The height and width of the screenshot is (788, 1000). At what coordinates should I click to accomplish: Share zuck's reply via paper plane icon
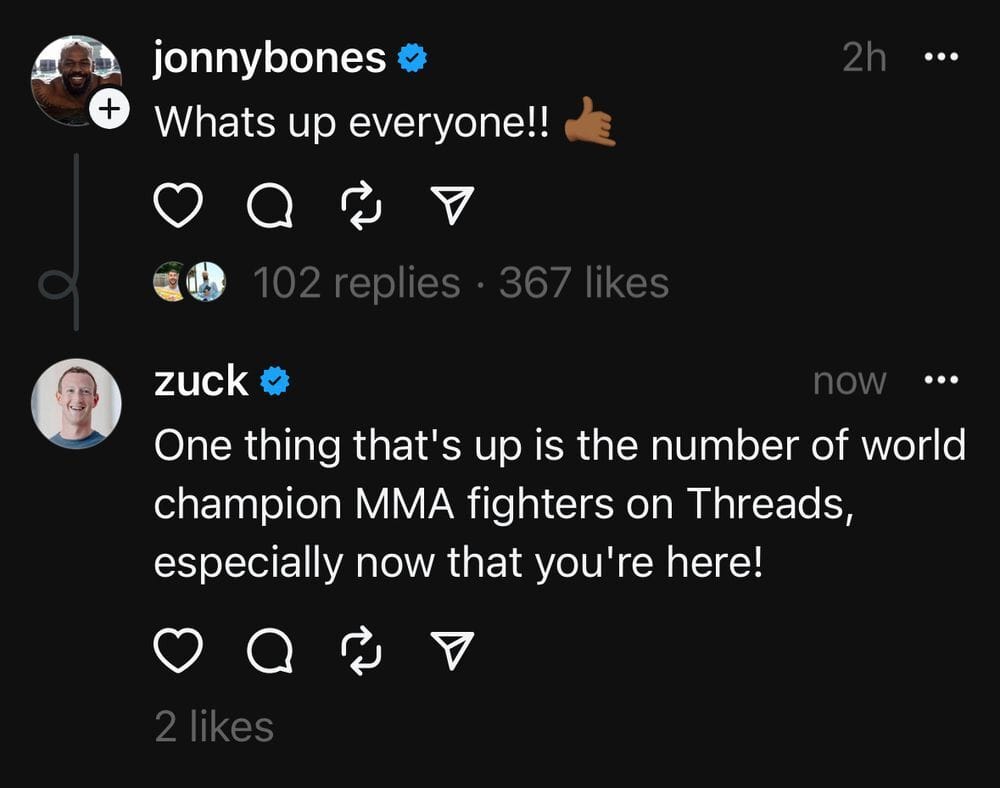pos(452,650)
